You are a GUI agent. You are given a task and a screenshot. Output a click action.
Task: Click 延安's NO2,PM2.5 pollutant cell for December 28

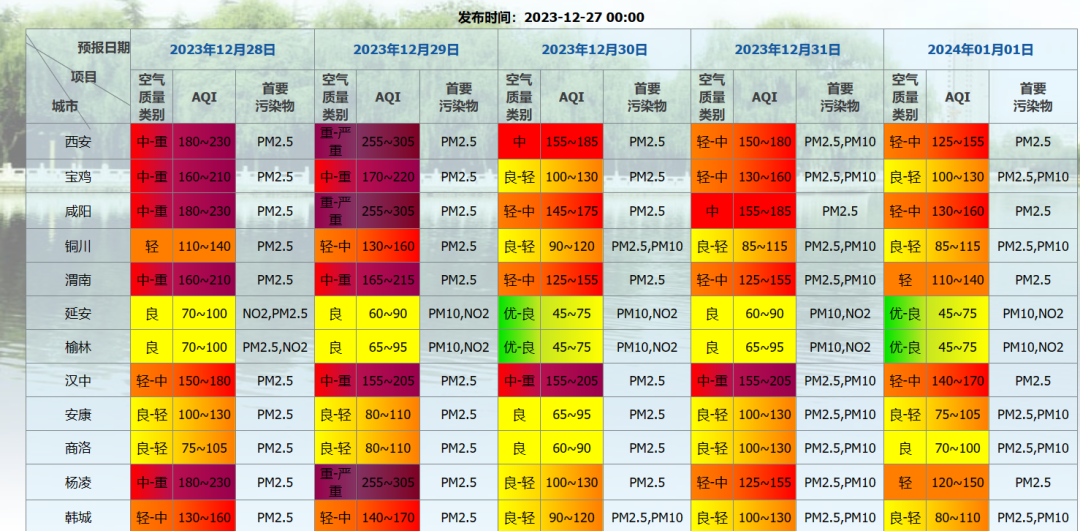pyautogui.click(x=275, y=314)
